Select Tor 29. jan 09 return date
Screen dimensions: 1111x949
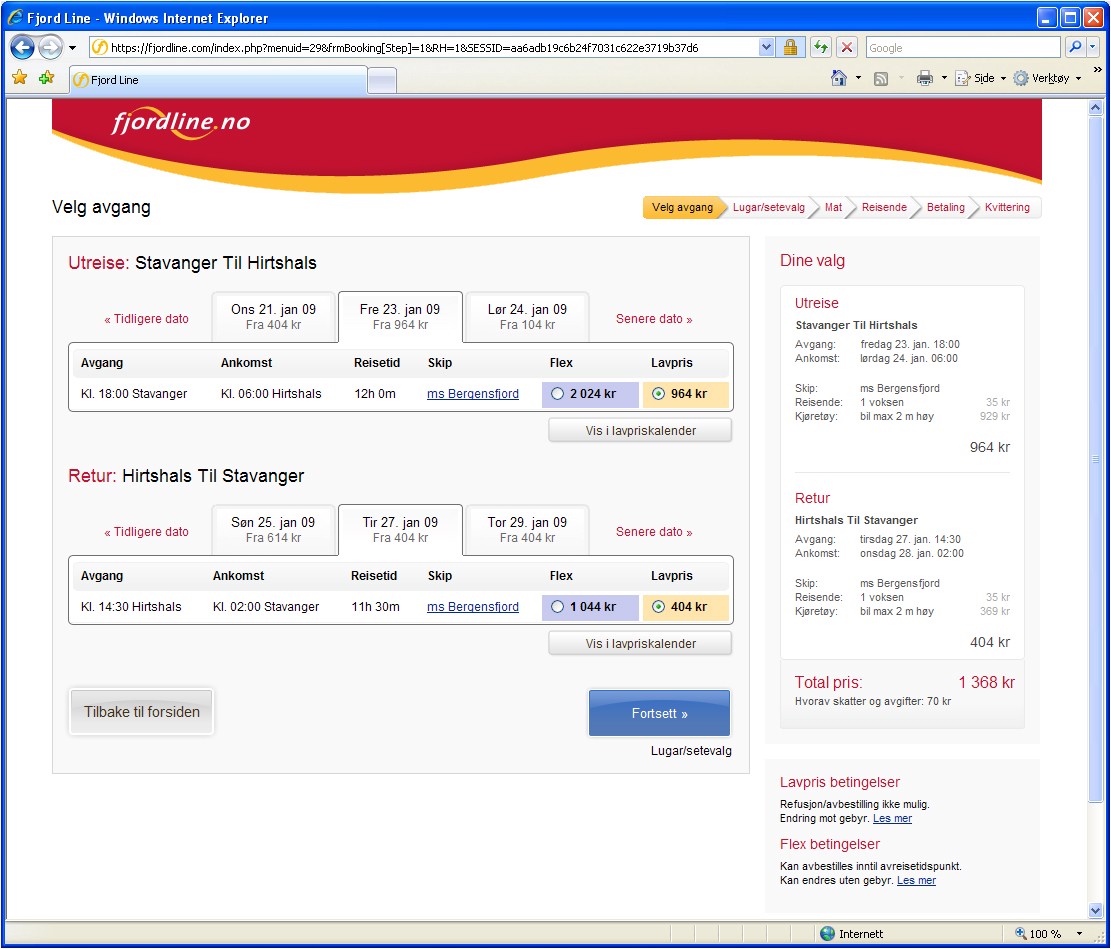tap(527, 529)
